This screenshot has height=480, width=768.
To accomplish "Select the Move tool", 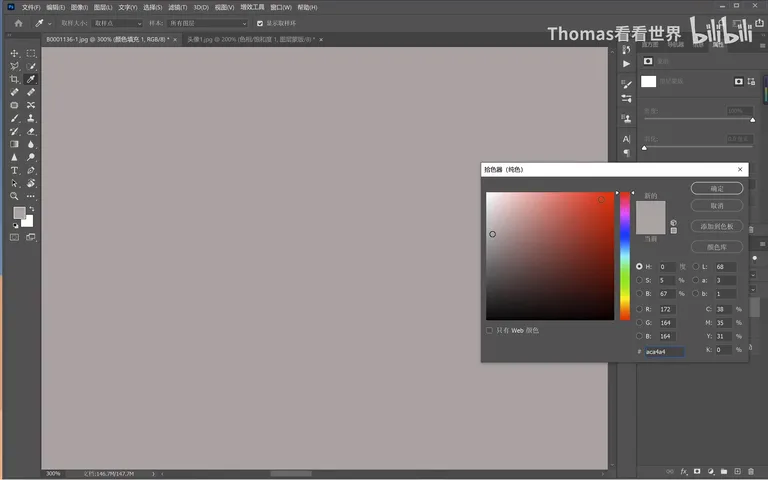I will pyautogui.click(x=14, y=53).
